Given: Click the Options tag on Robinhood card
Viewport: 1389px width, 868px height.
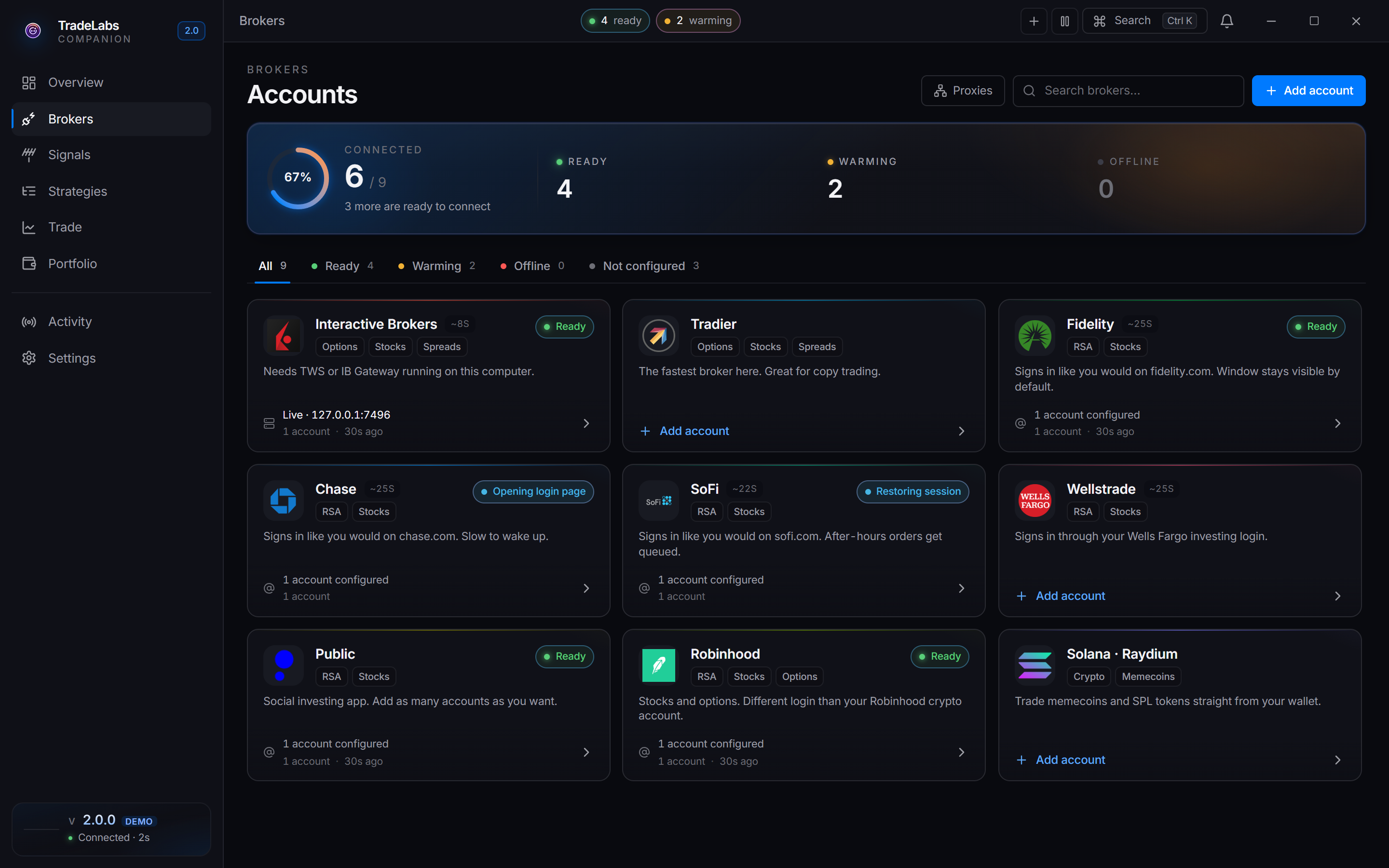Looking at the screenshot, I should point(800,677).
